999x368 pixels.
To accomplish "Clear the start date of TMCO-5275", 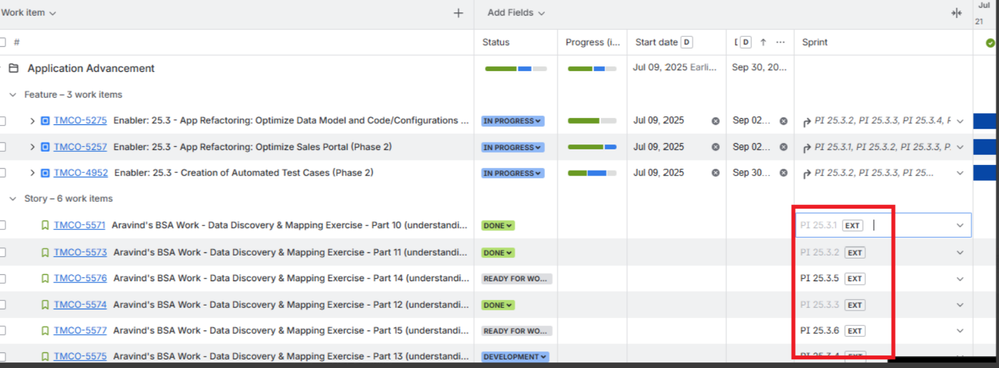I will [x=715, y=121].
